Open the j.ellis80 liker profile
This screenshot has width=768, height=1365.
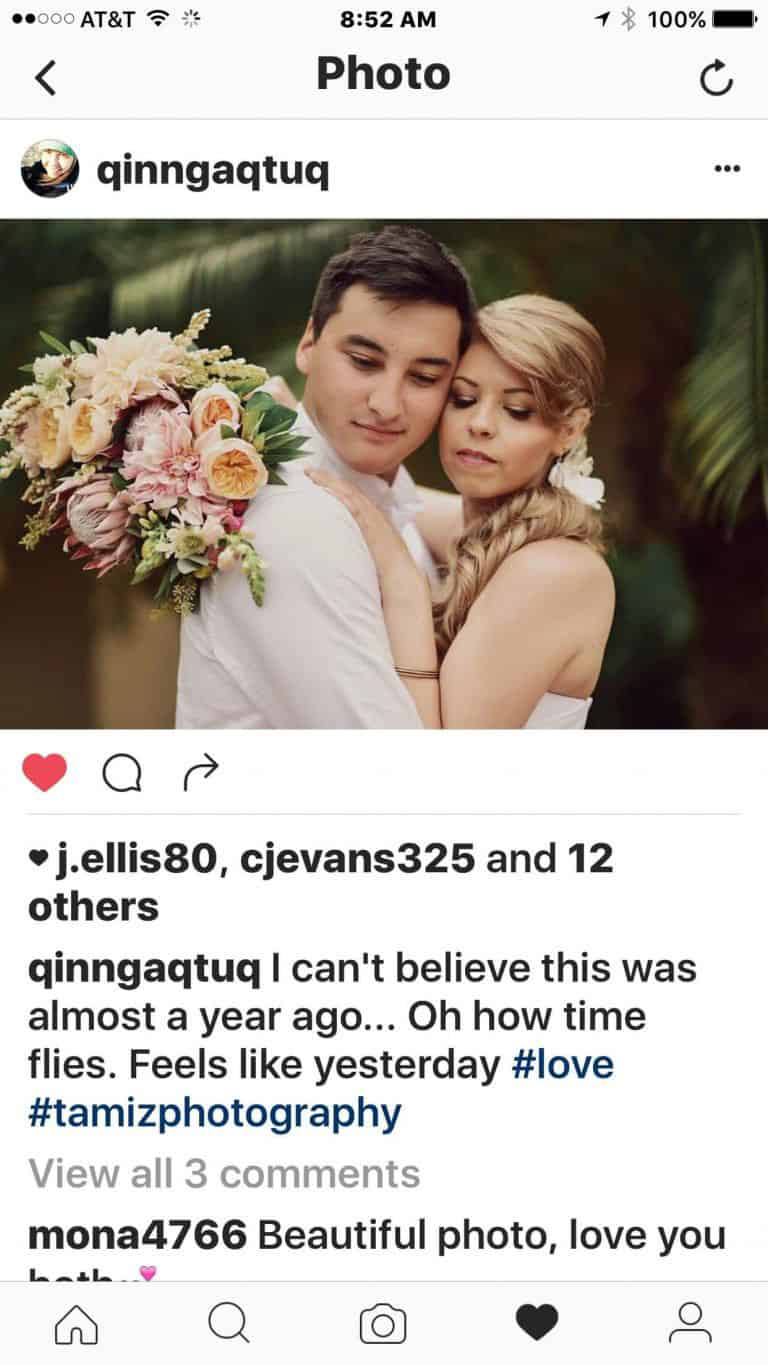136,858
